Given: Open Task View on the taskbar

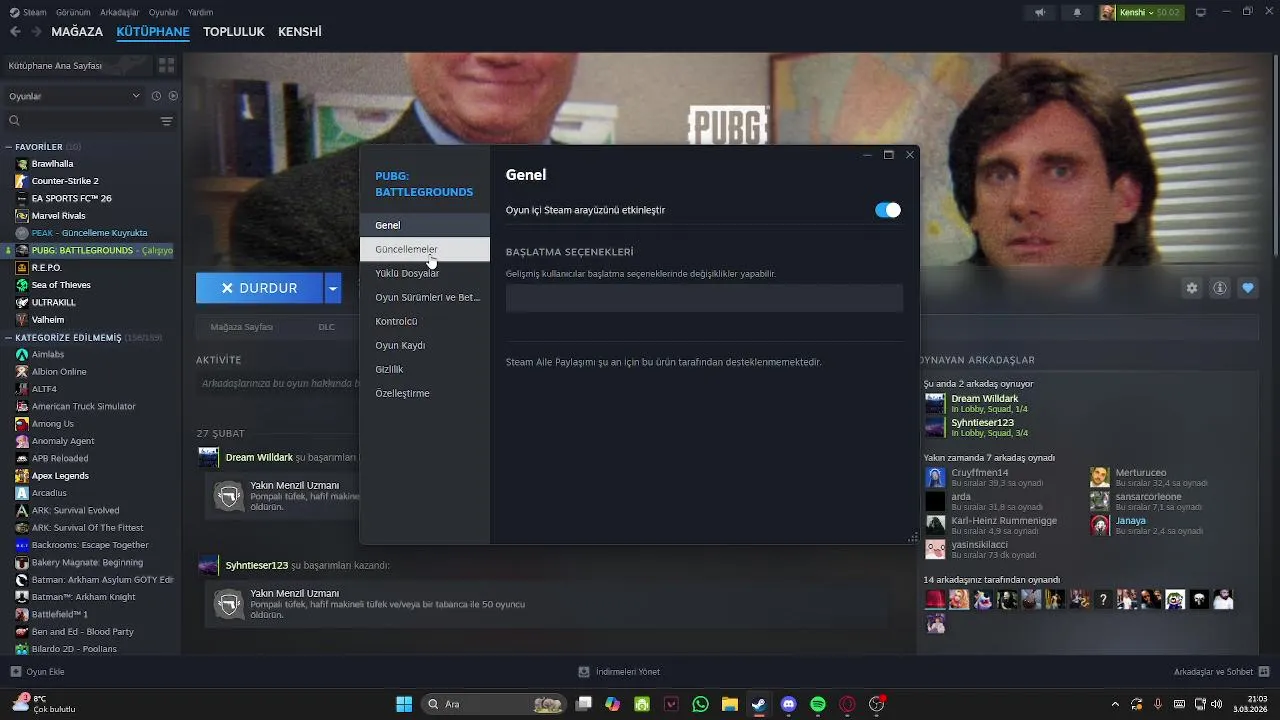Looking at the screenshot, I should pyautogui.click(x=584, y=704).
